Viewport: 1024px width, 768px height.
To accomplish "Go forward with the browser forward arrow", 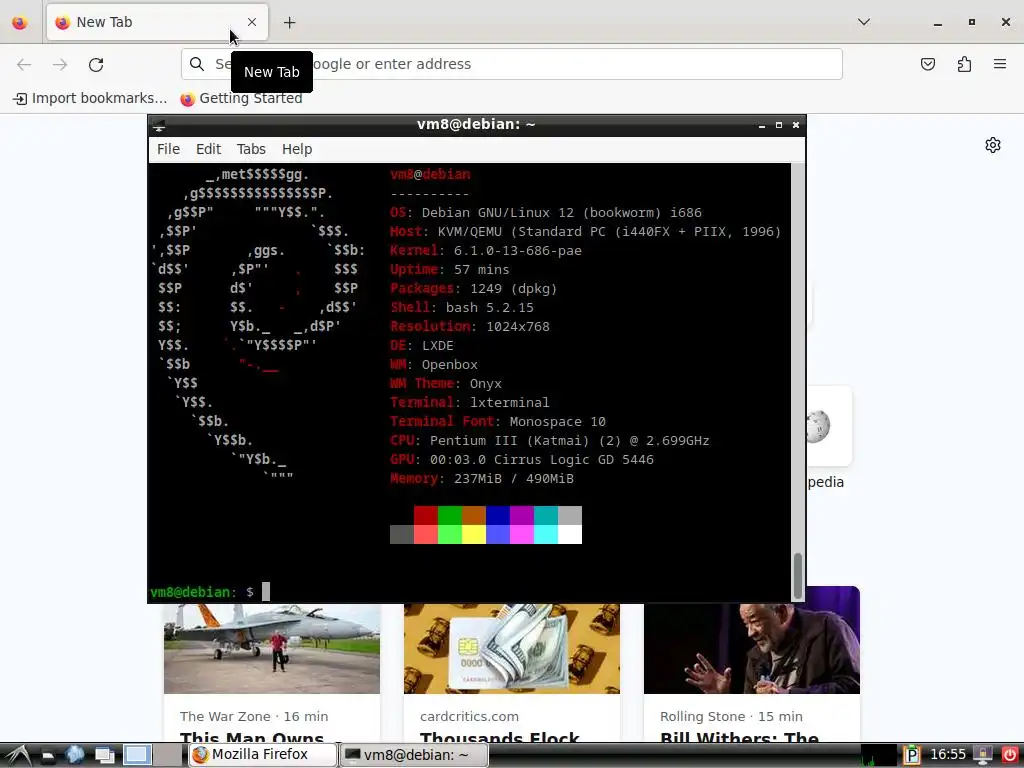I will pos(60,64).
